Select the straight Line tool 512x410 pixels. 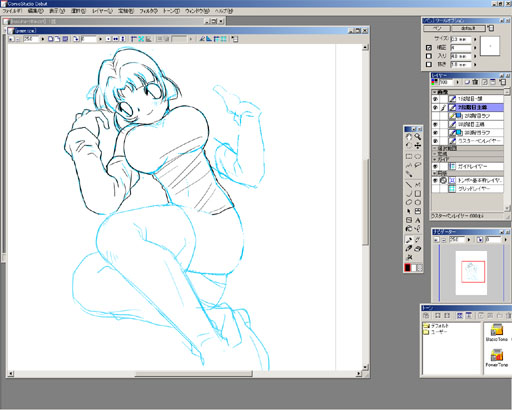(409, 185)
